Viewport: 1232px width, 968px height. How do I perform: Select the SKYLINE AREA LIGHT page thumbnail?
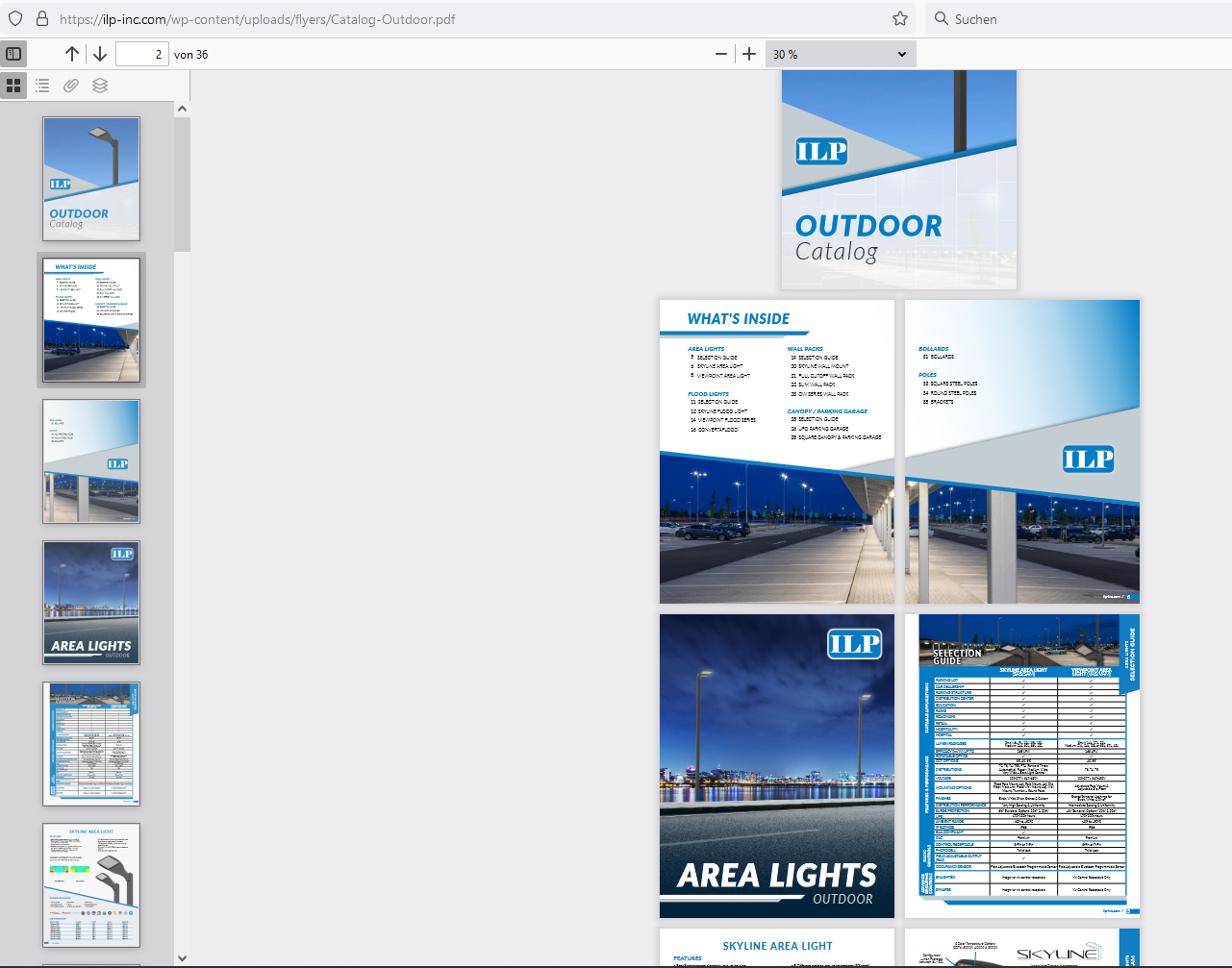pos(90,884)
